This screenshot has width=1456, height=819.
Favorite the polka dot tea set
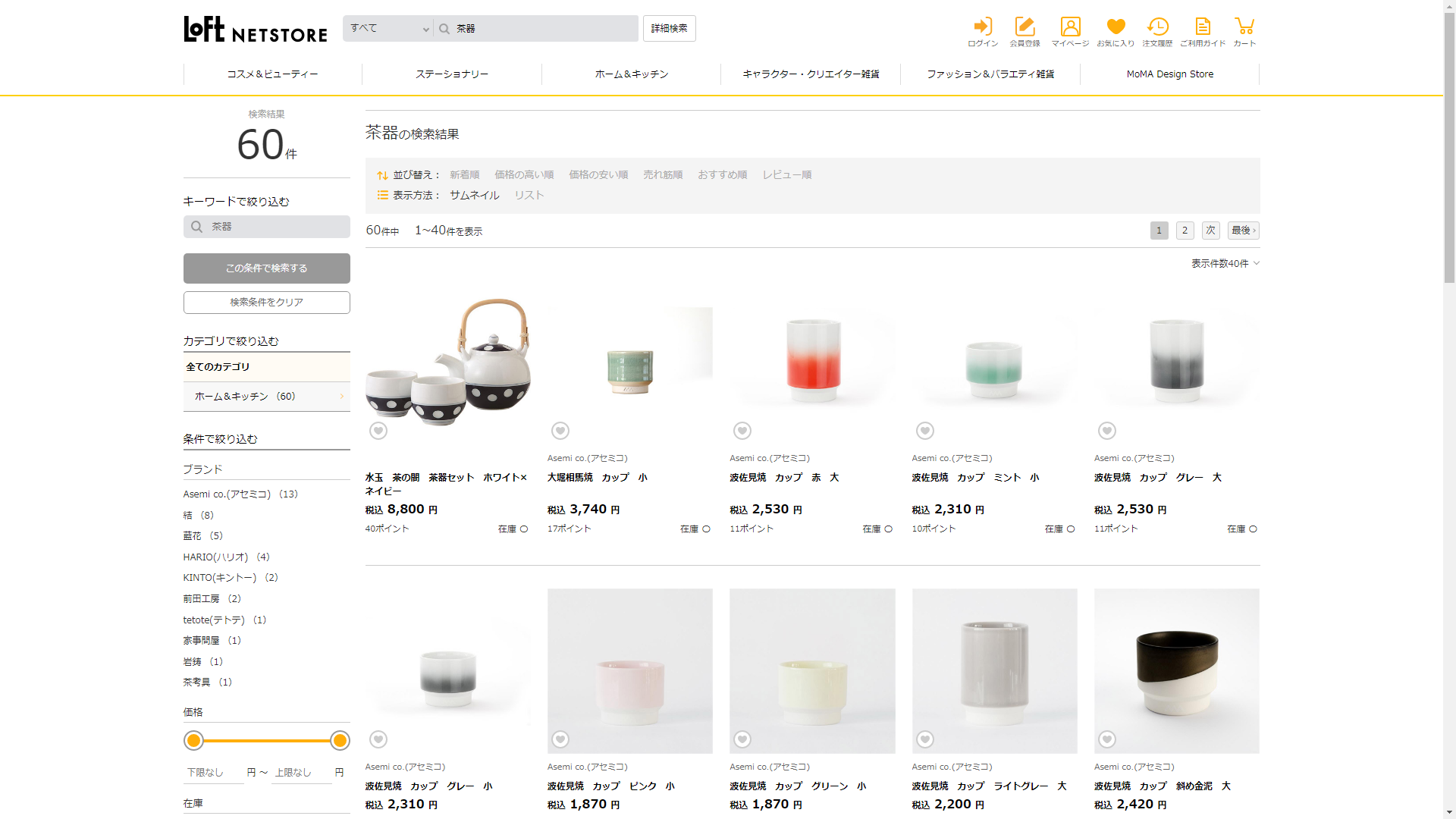point(378,431)
